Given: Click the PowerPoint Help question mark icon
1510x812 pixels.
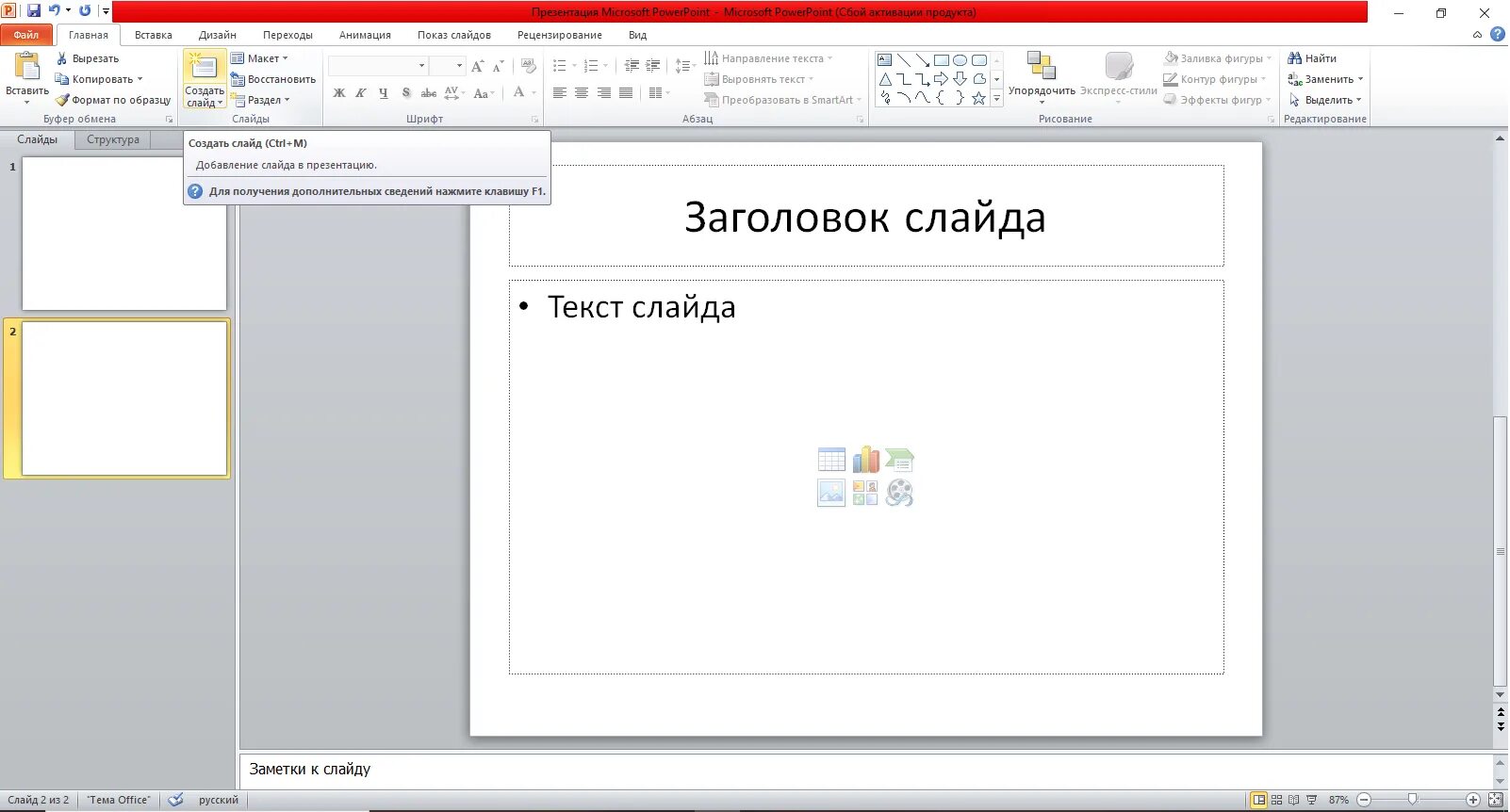Looking at the screenshot, I should (x=1497, y=35).
